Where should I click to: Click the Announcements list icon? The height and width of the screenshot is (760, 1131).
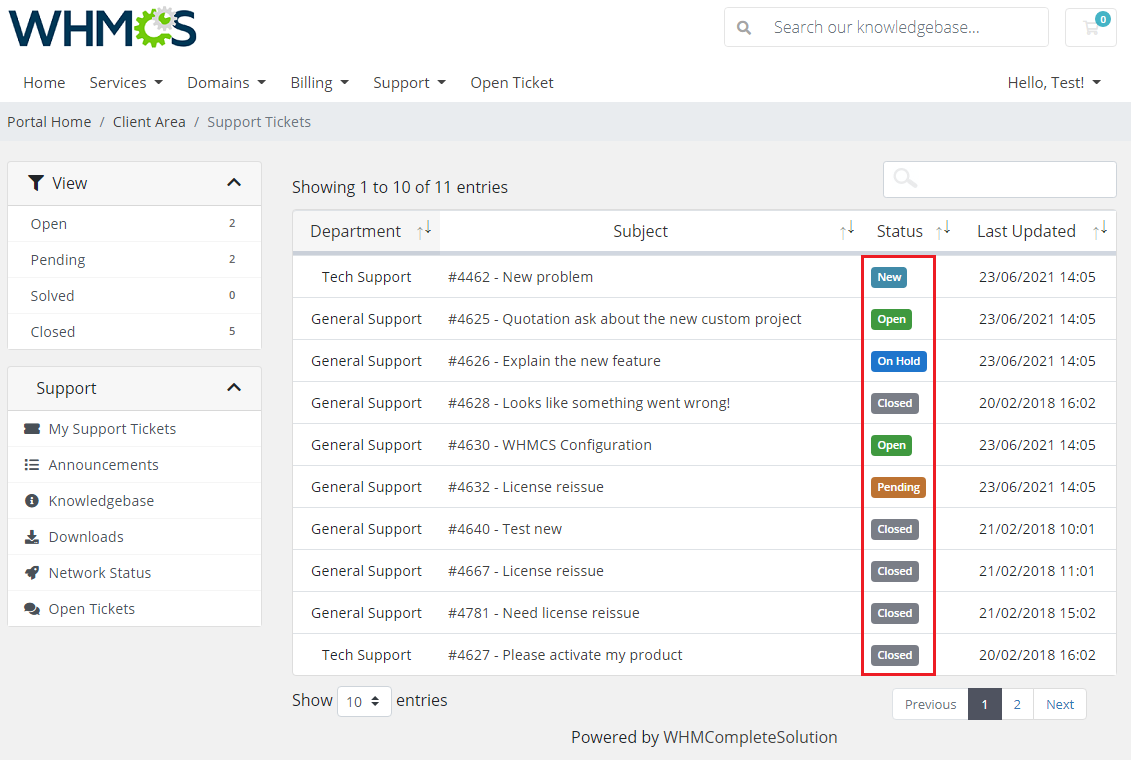pyautogui.click(x=32, y=464)
